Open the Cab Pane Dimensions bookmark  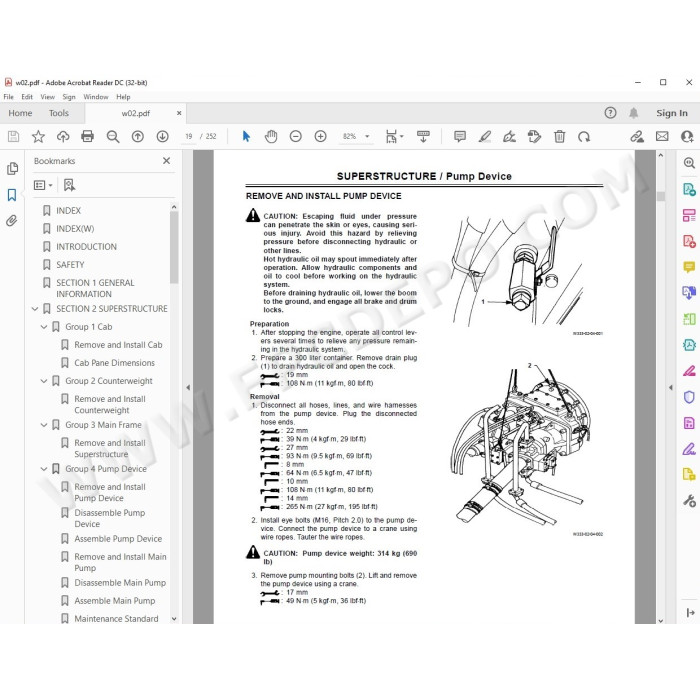[x=114, y=363]
